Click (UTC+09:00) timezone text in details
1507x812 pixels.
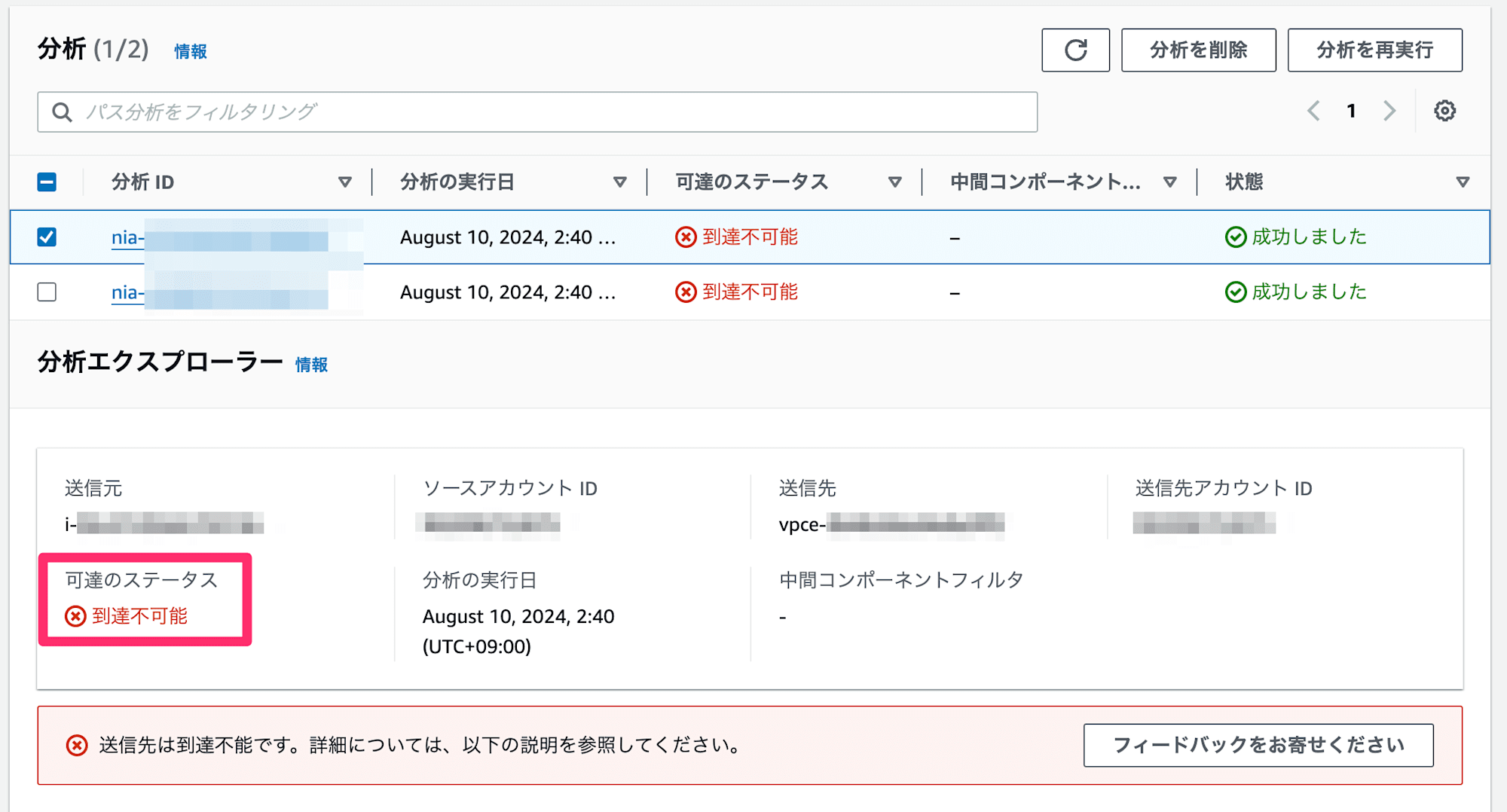click(477, 646)
